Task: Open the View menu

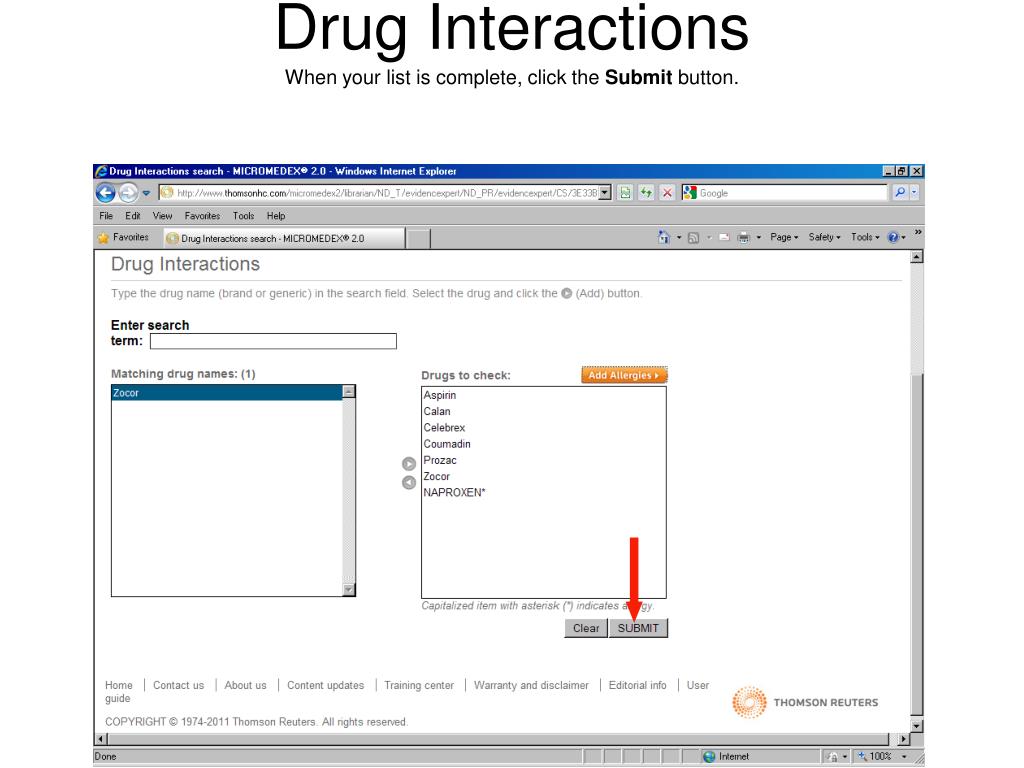Action: [x=162, y=216]
